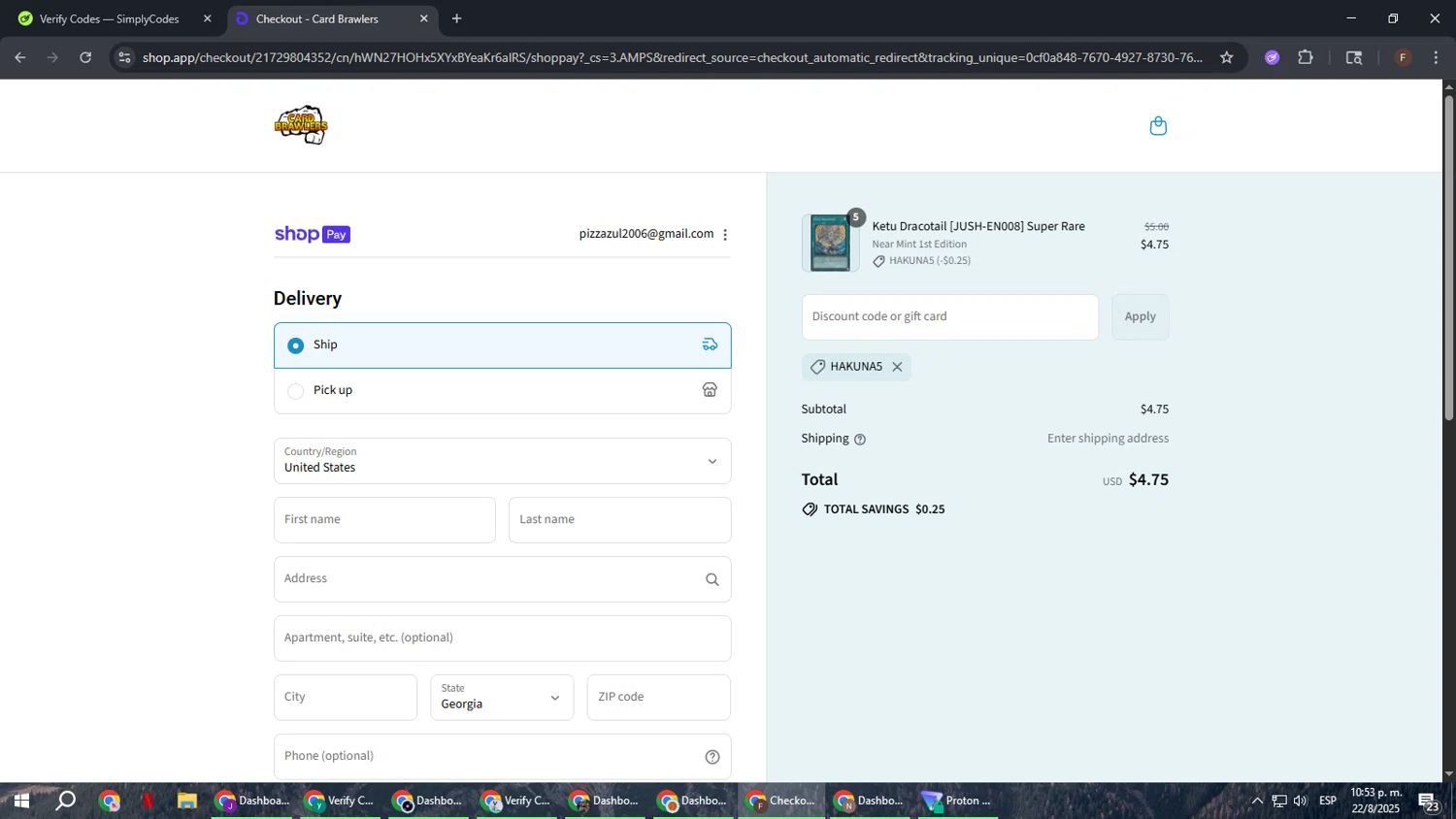Open the Chrome three-dot menu

[x=1437, y=57]
